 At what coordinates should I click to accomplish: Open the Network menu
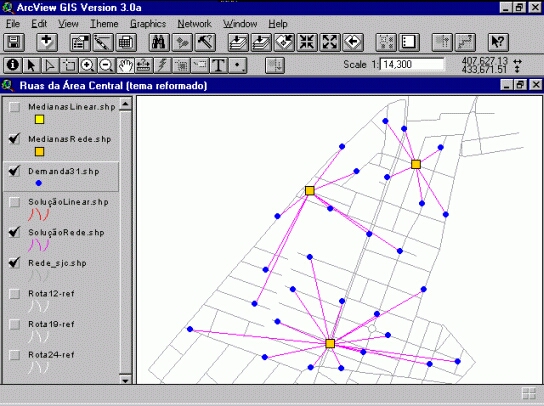tap(194, 24)
